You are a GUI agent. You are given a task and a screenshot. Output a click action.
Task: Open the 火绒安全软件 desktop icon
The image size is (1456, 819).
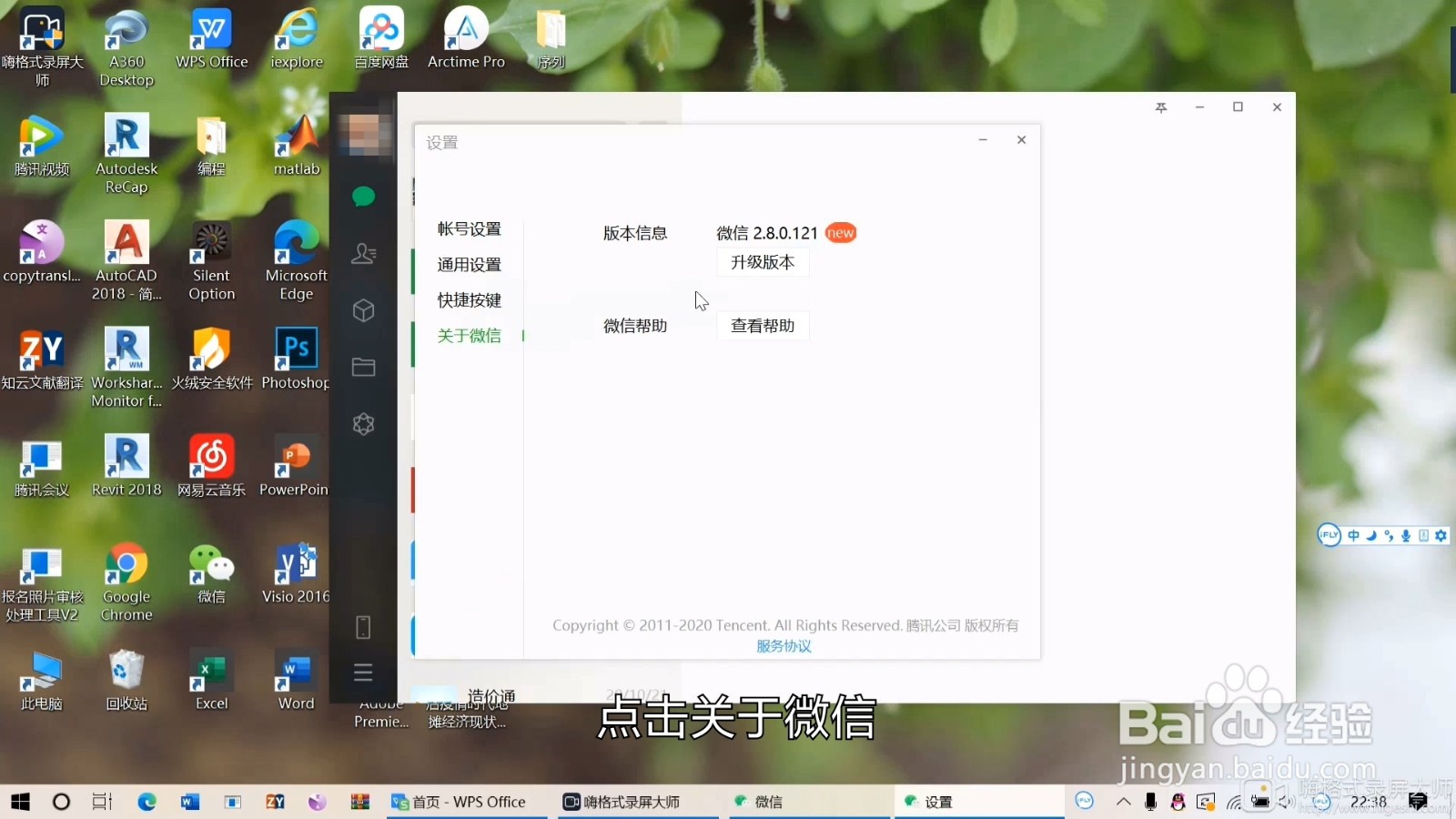click(x=211, y=359)
